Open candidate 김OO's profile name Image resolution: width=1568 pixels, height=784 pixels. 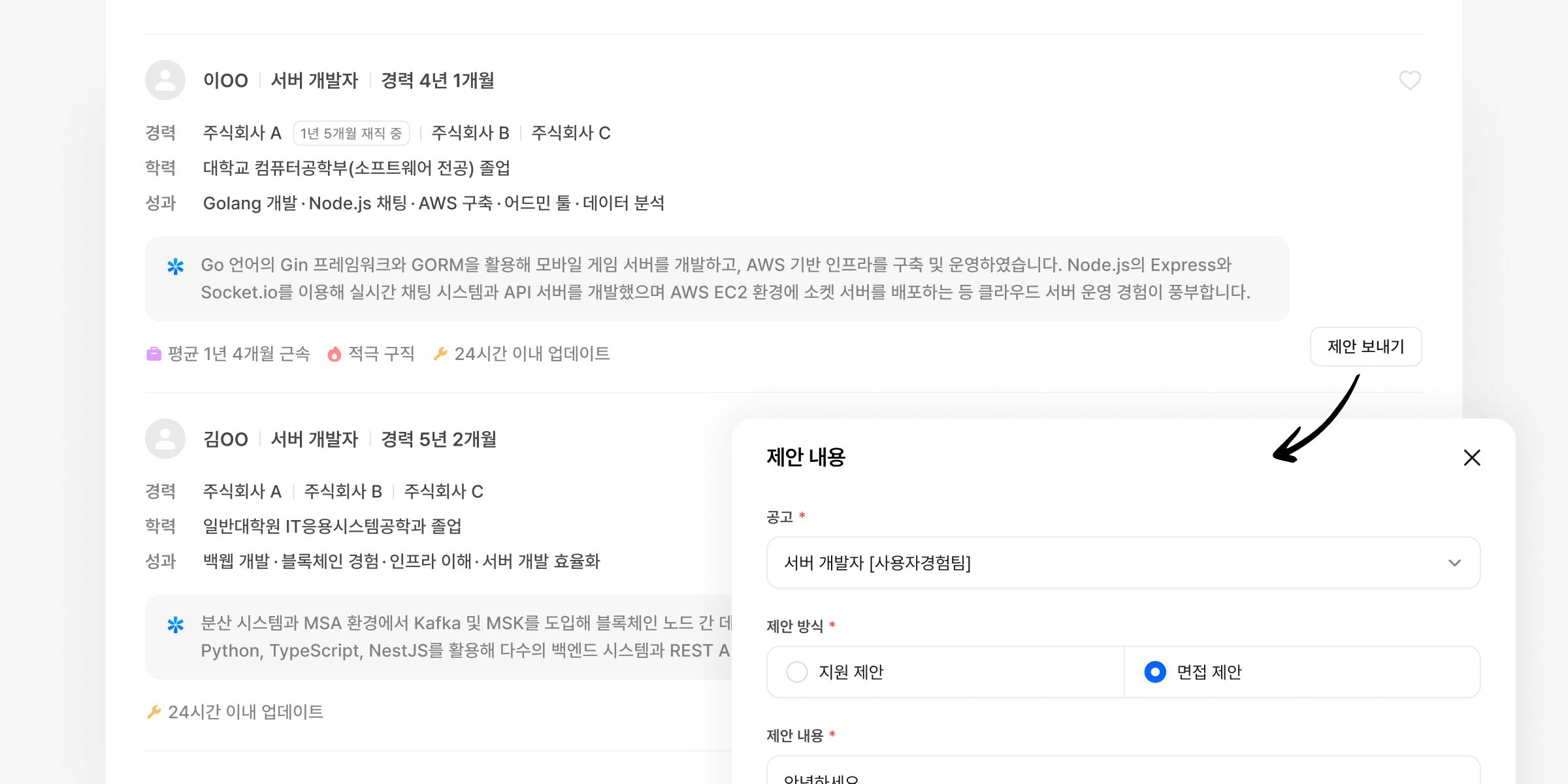click(225, 439)
